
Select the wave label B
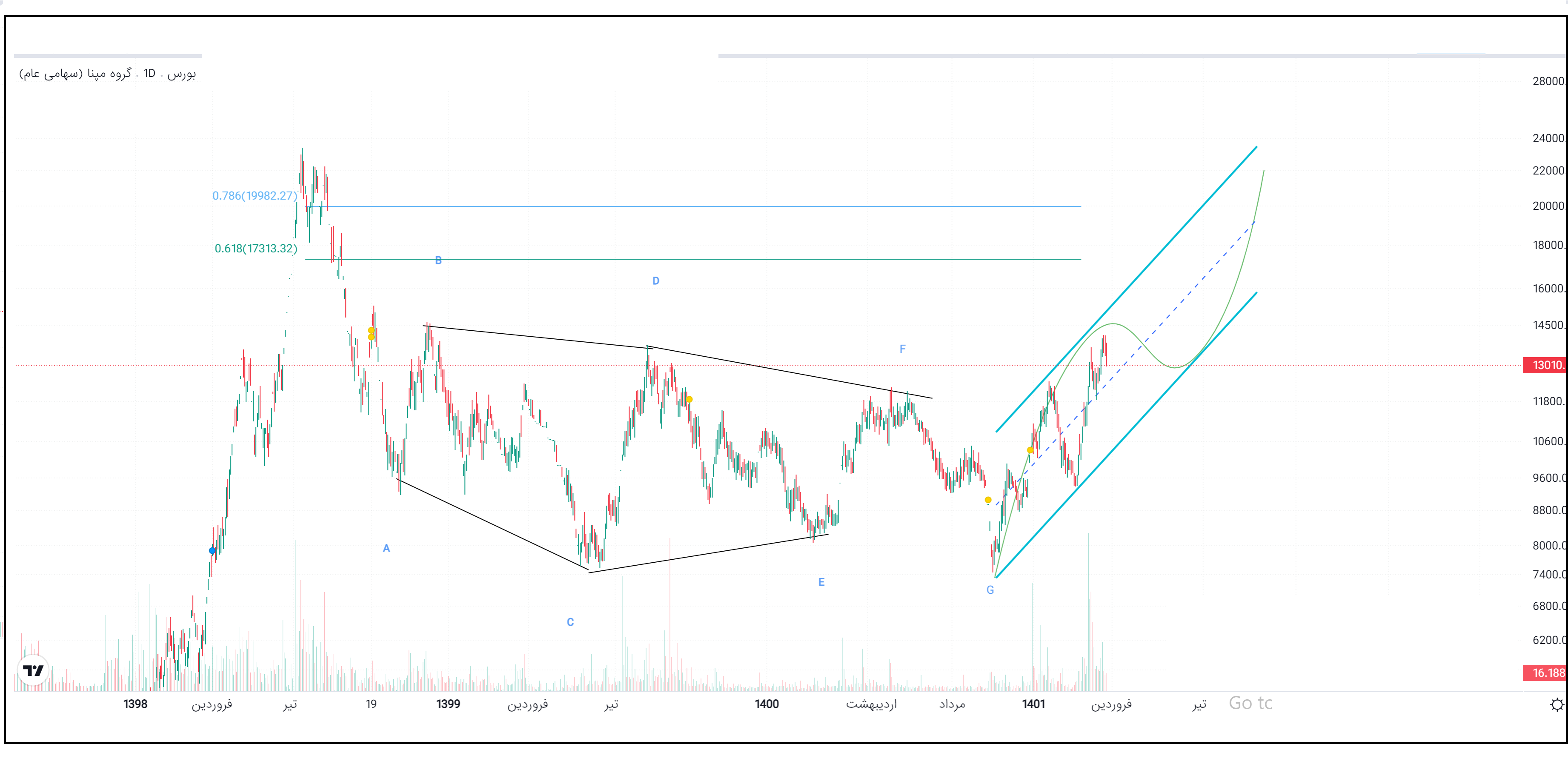[x=438, y=260]
